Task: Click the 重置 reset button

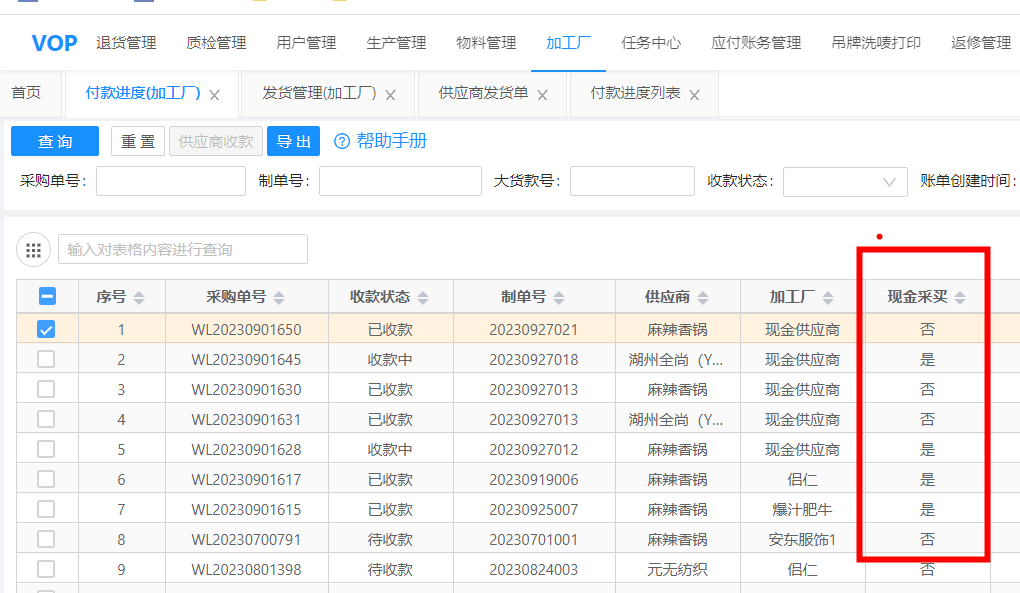Action: click(x=138, y=142)
